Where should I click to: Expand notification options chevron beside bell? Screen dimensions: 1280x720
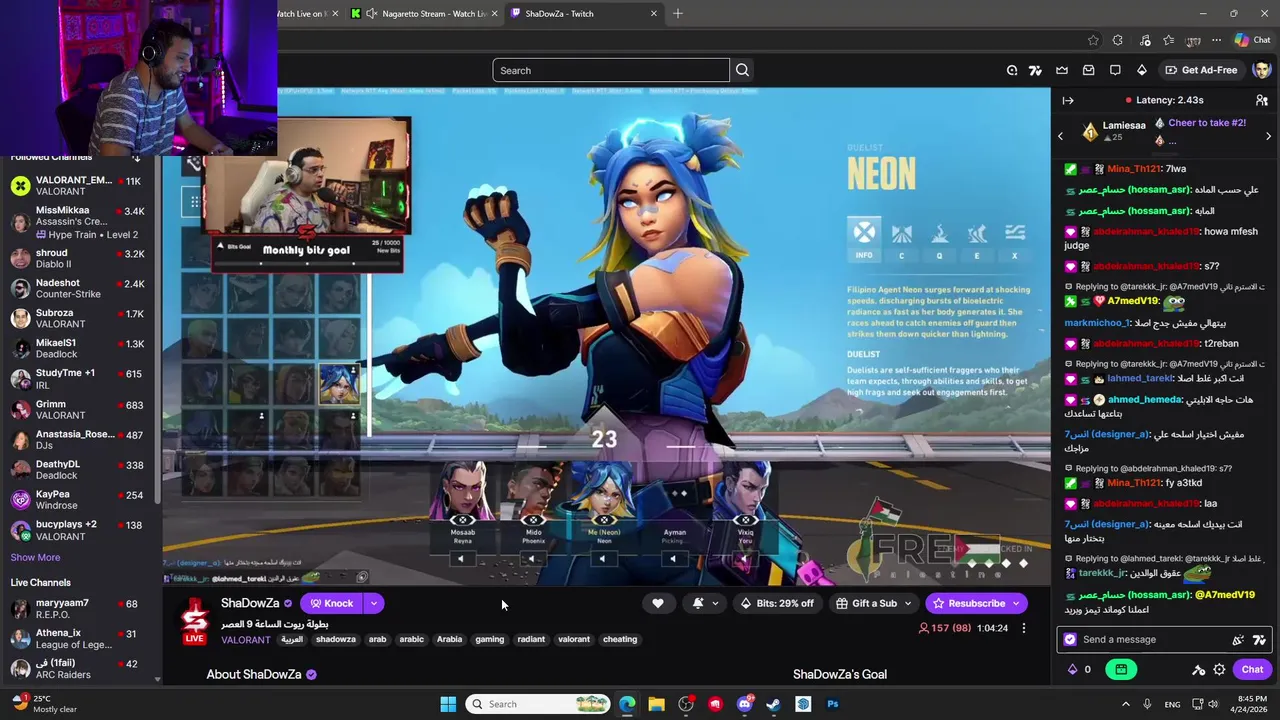[714, 603]
